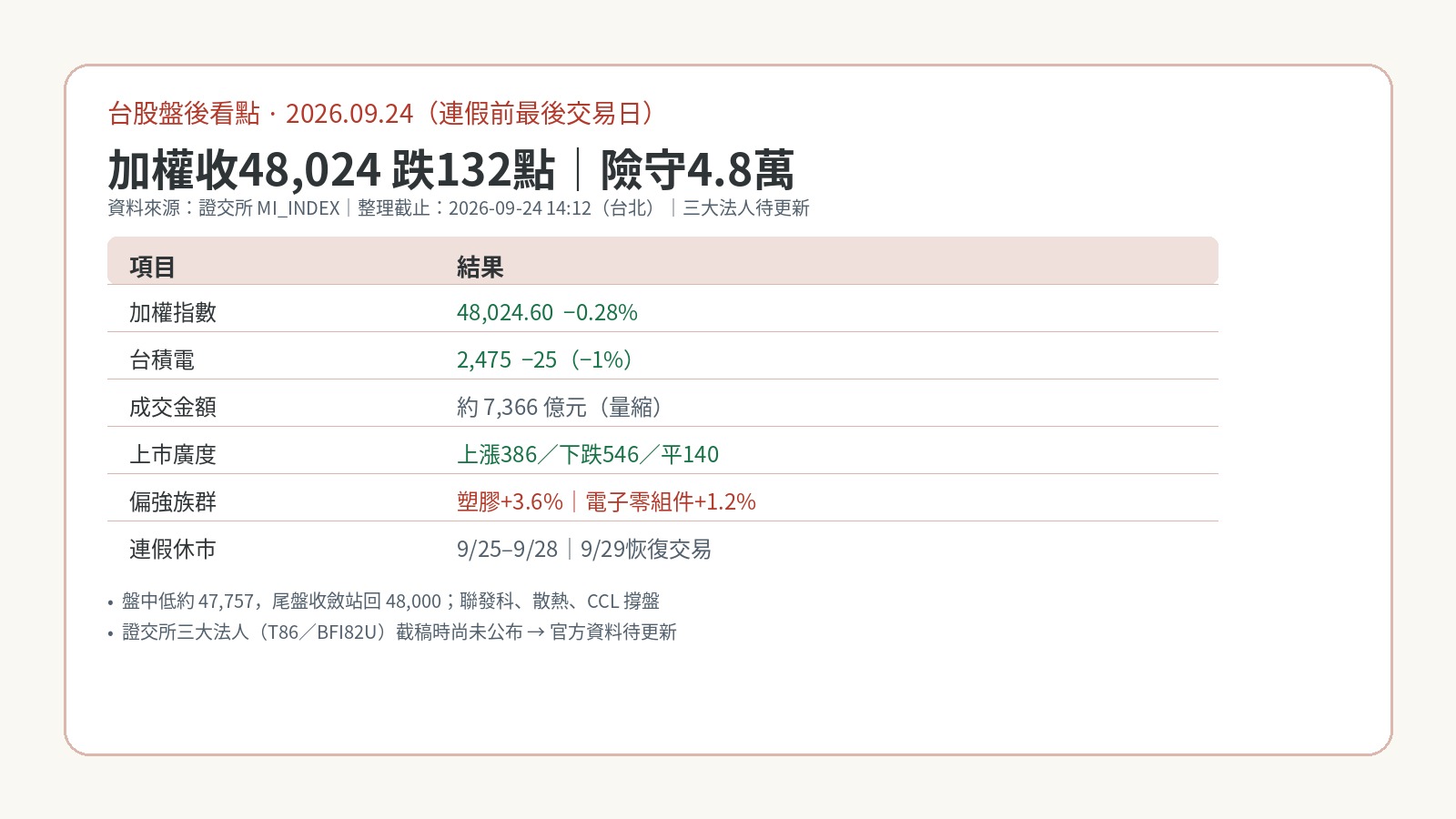Click the '結果' column header
This screenshot has height=819, width=1456.
click(x=480, y=267)
